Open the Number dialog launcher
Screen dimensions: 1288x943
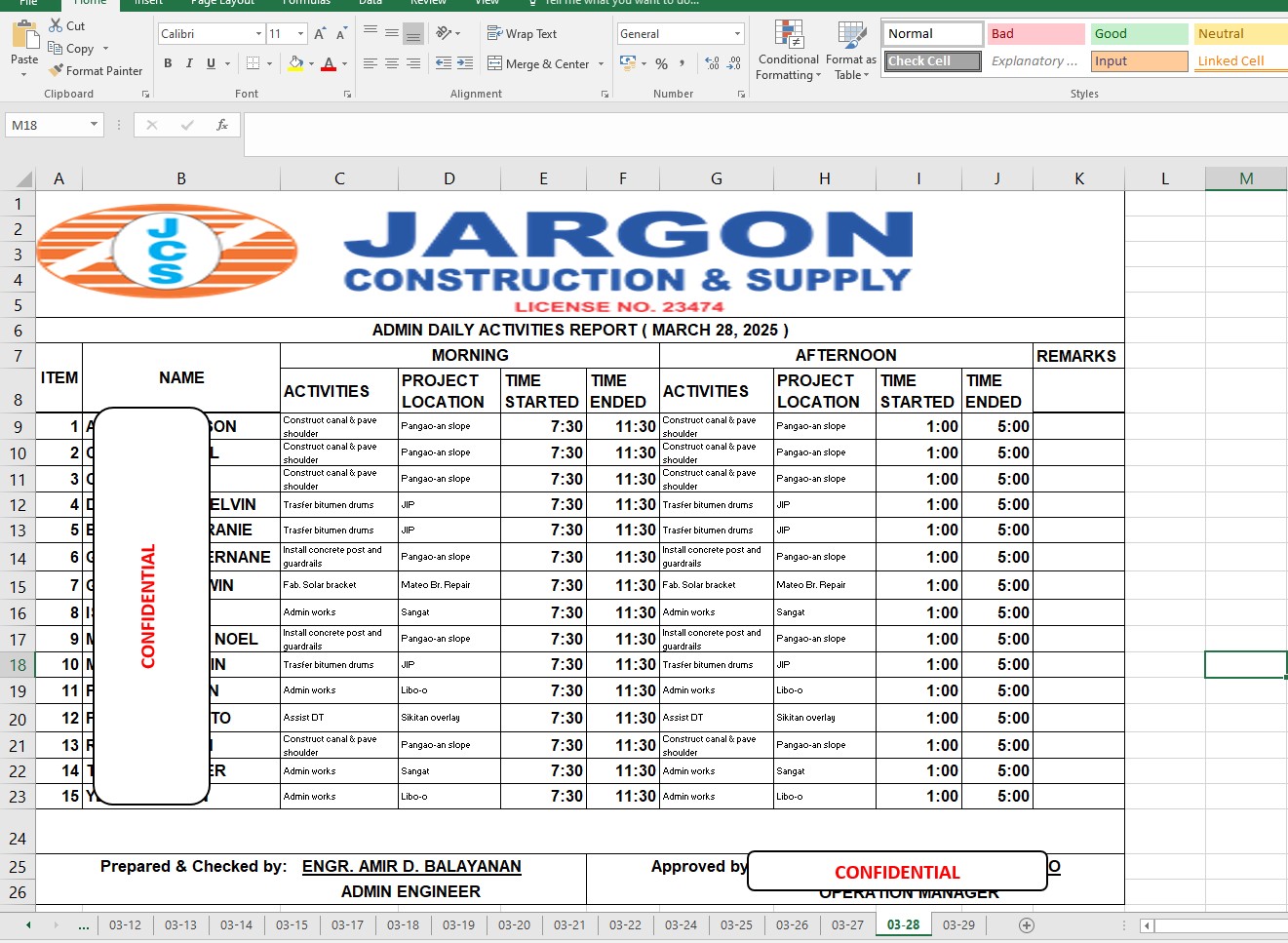click(x=741, y=95)
